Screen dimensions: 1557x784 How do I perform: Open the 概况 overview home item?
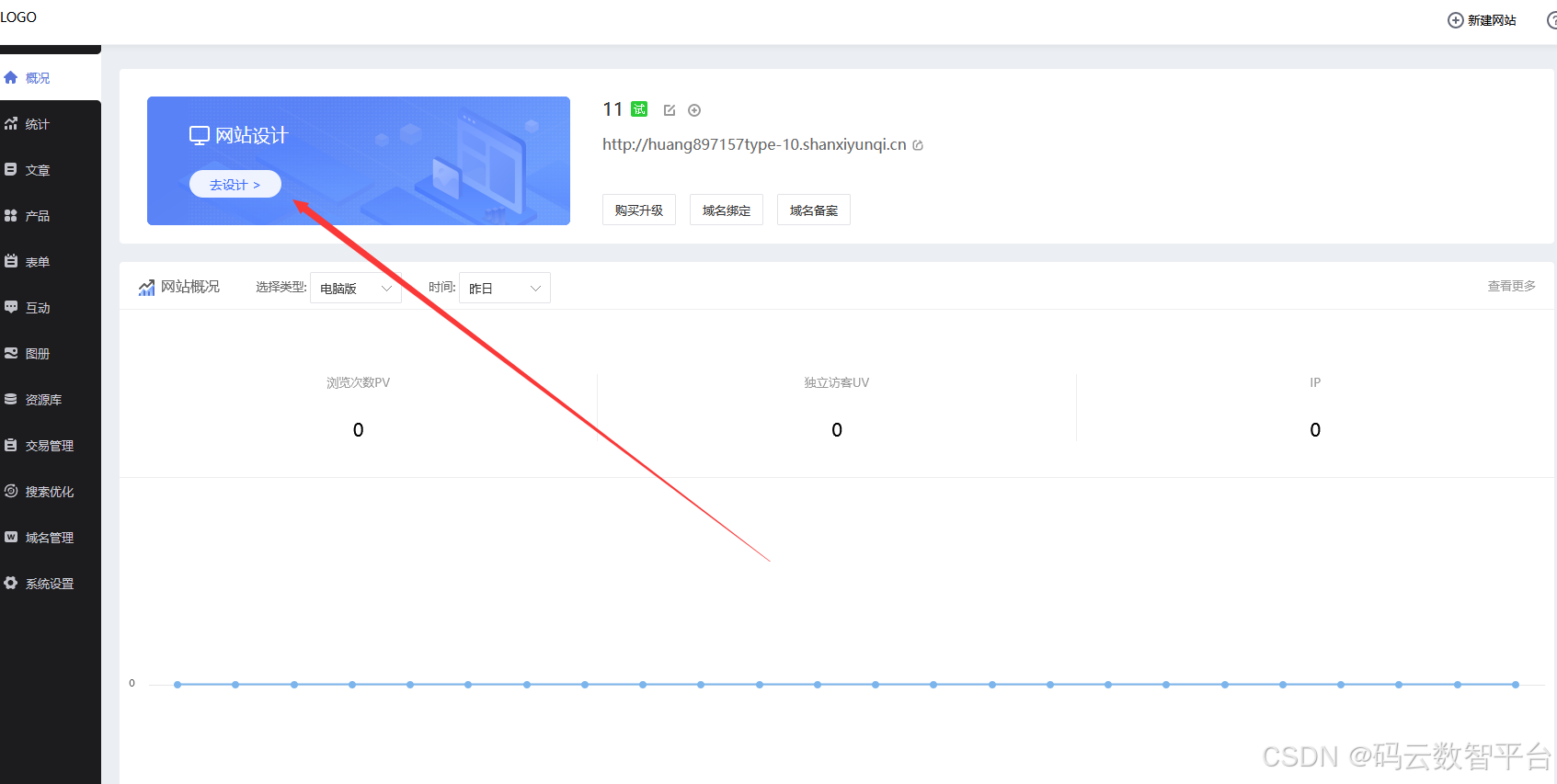49,78
